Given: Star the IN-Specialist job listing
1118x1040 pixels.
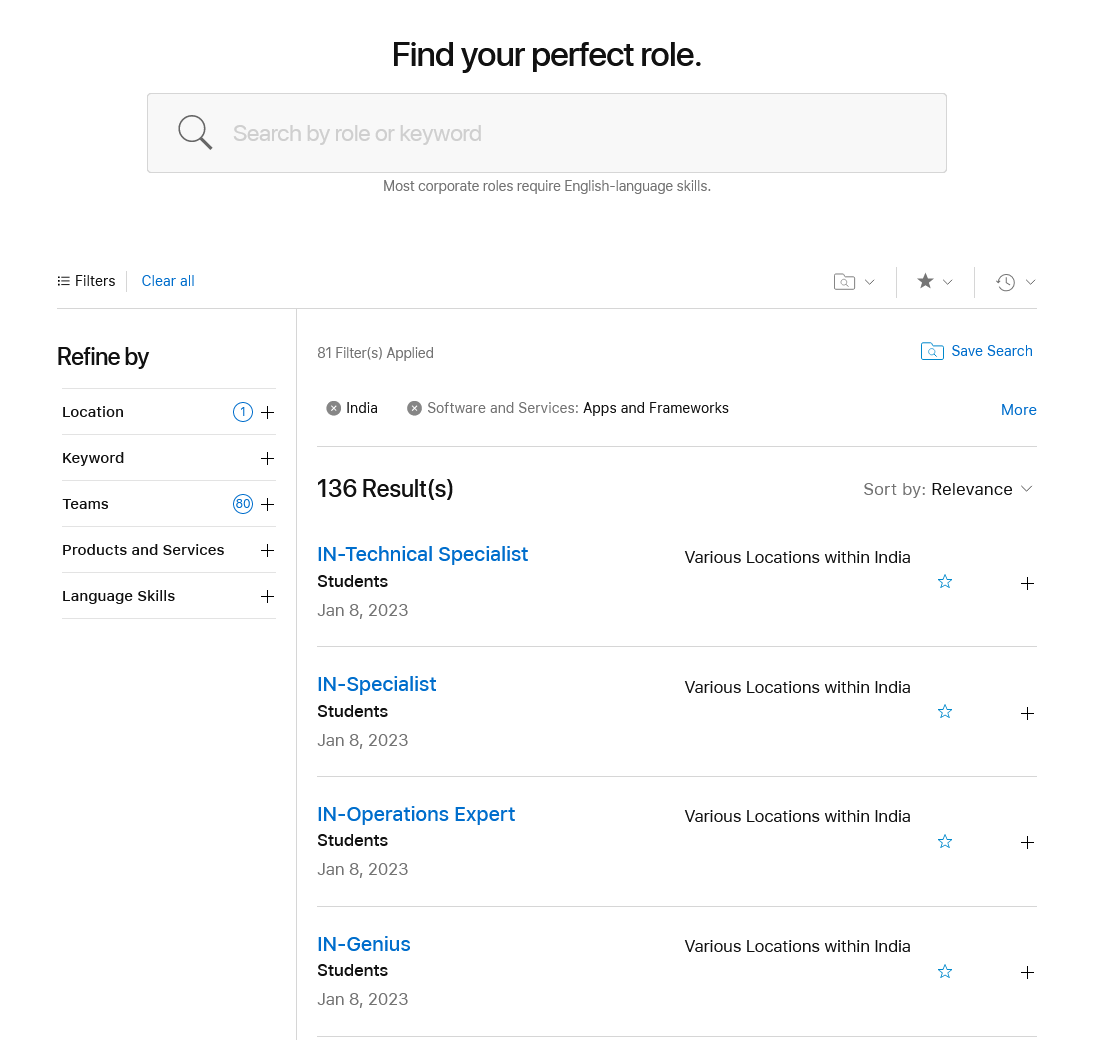Looking at the screenshot, I should (x=945, y=712).
